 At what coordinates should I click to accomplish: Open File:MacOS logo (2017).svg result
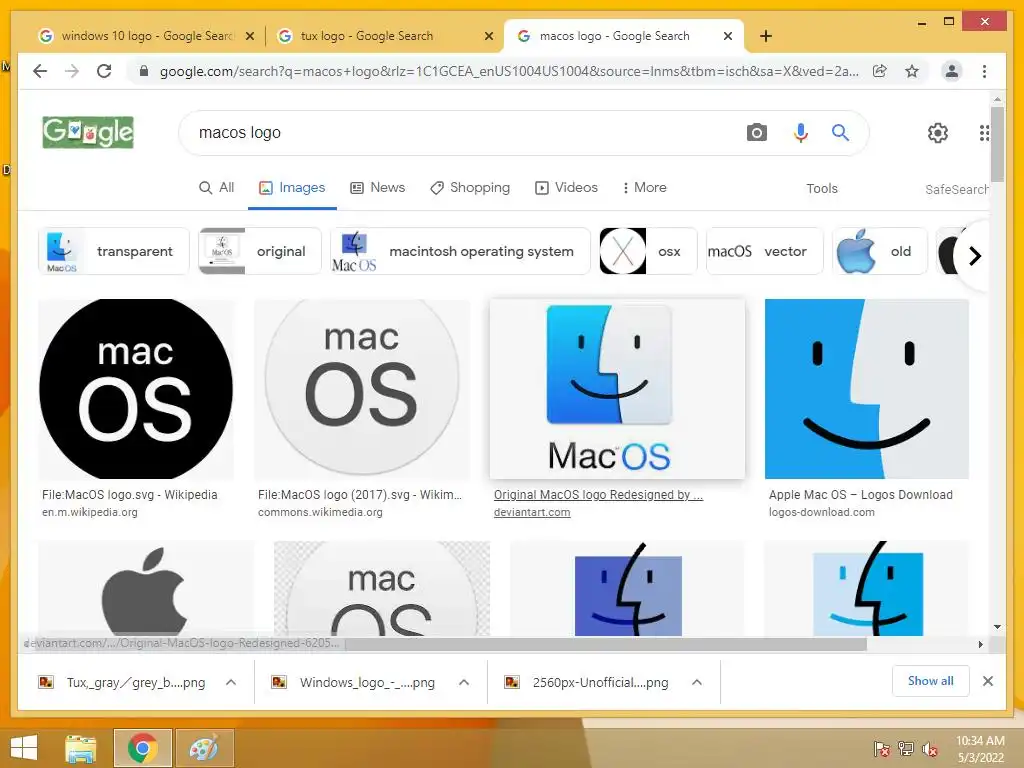[360, 494]
